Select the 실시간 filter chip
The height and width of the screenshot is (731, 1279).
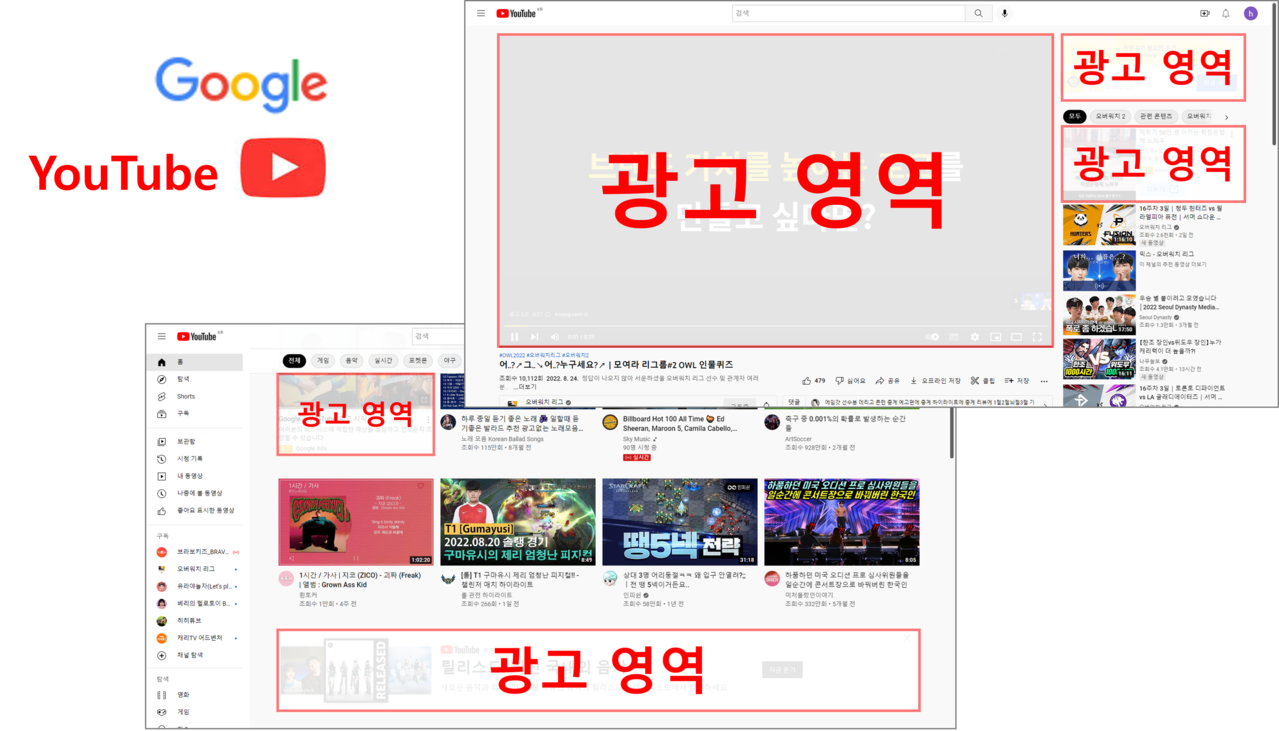tap(384, 361)
